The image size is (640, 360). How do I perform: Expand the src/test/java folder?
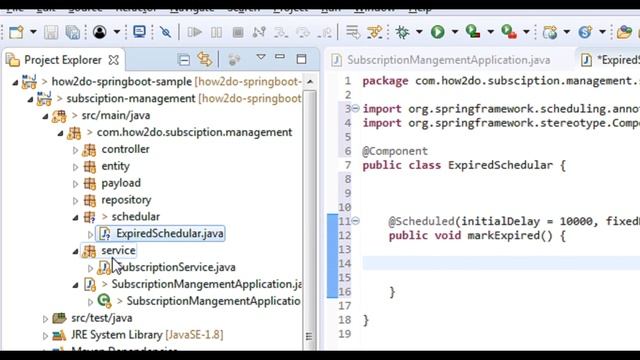coord(45,319)
